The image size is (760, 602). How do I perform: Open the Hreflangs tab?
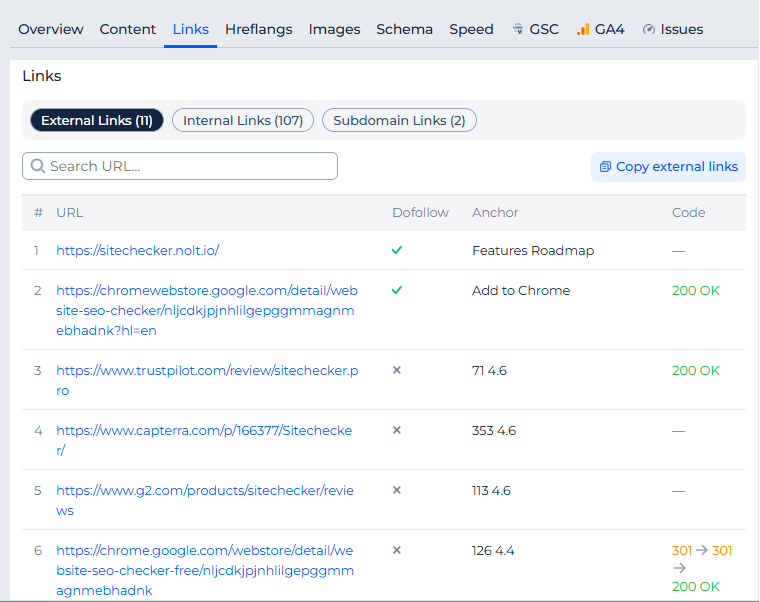click(258, 29)
